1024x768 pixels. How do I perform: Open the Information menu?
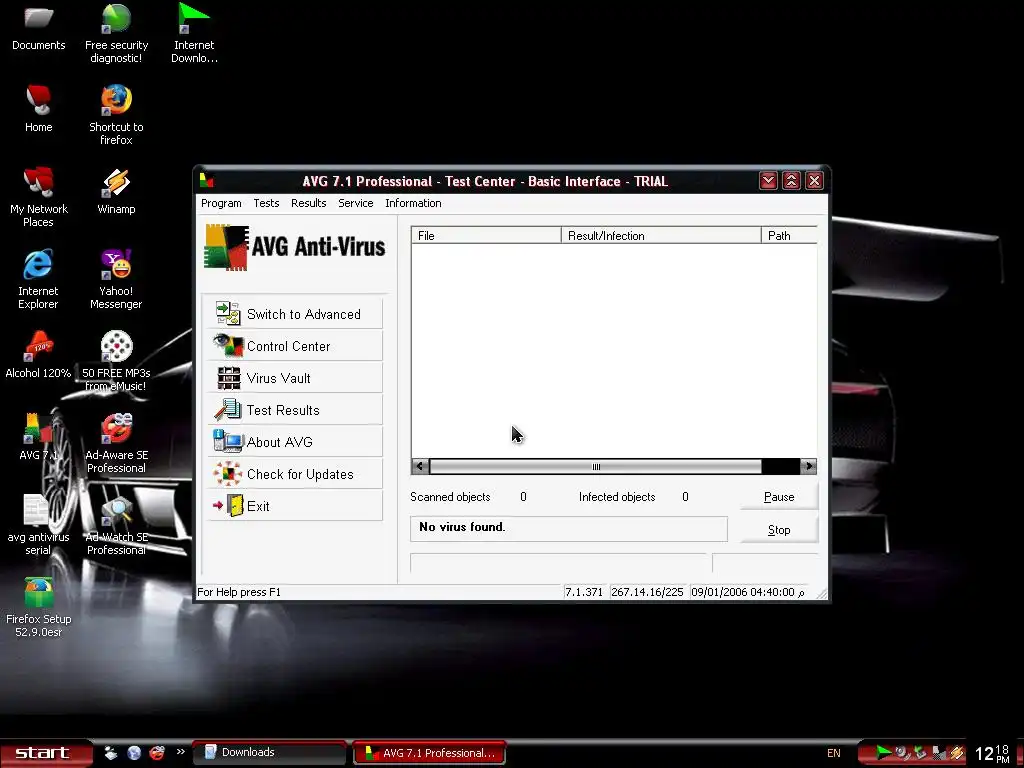tap(413, 203)
